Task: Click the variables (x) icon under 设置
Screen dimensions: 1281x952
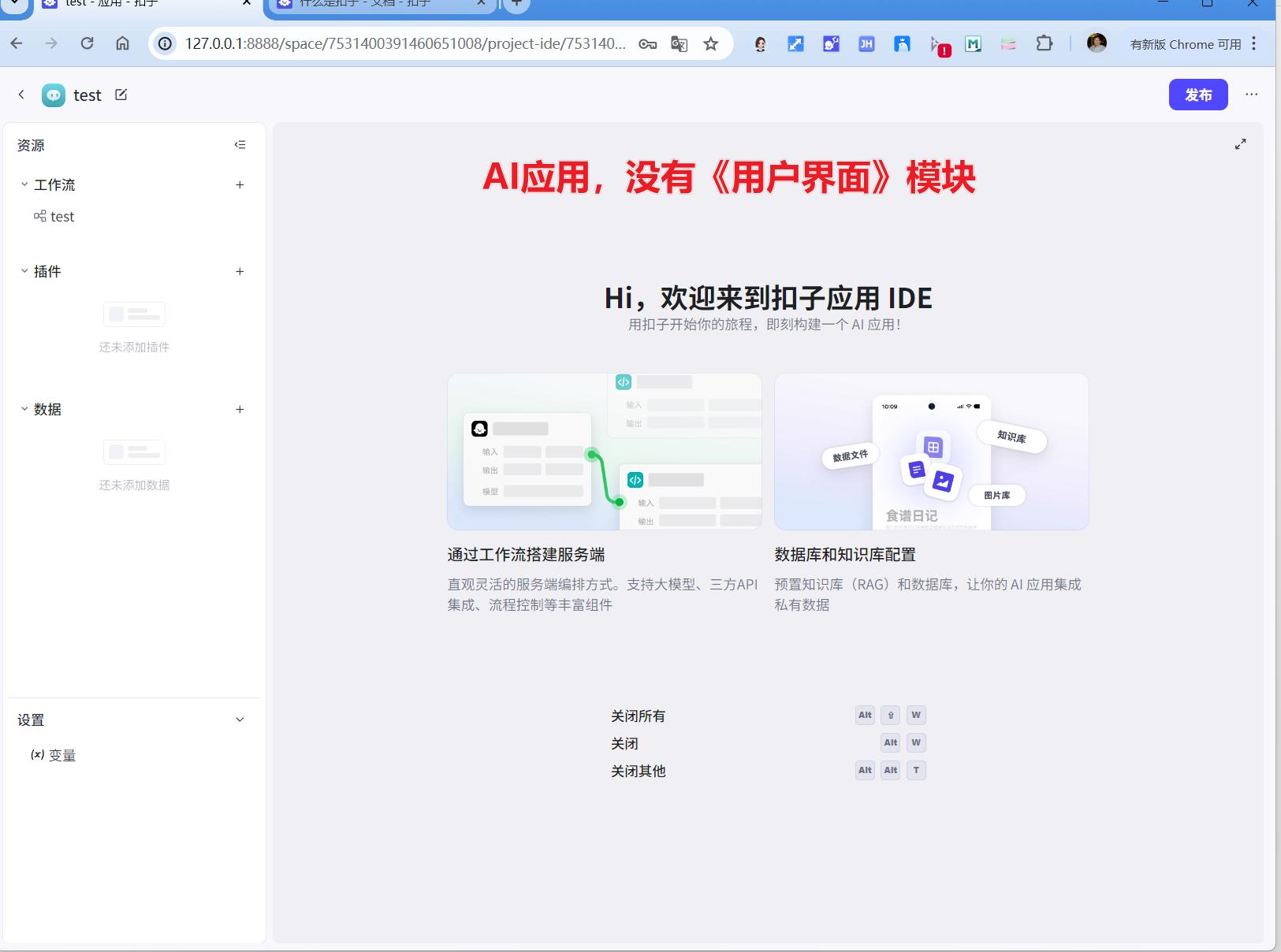Action: click(36, 754)
